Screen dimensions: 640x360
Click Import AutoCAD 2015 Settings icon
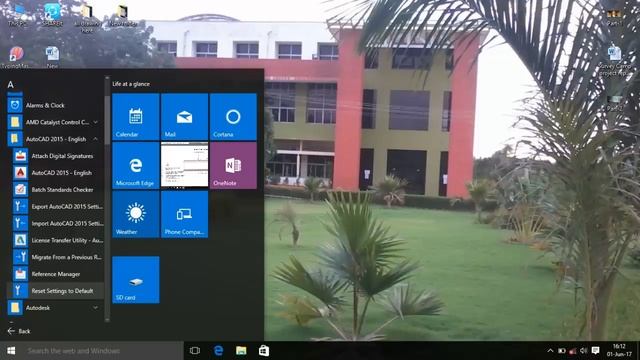point(20,223)
